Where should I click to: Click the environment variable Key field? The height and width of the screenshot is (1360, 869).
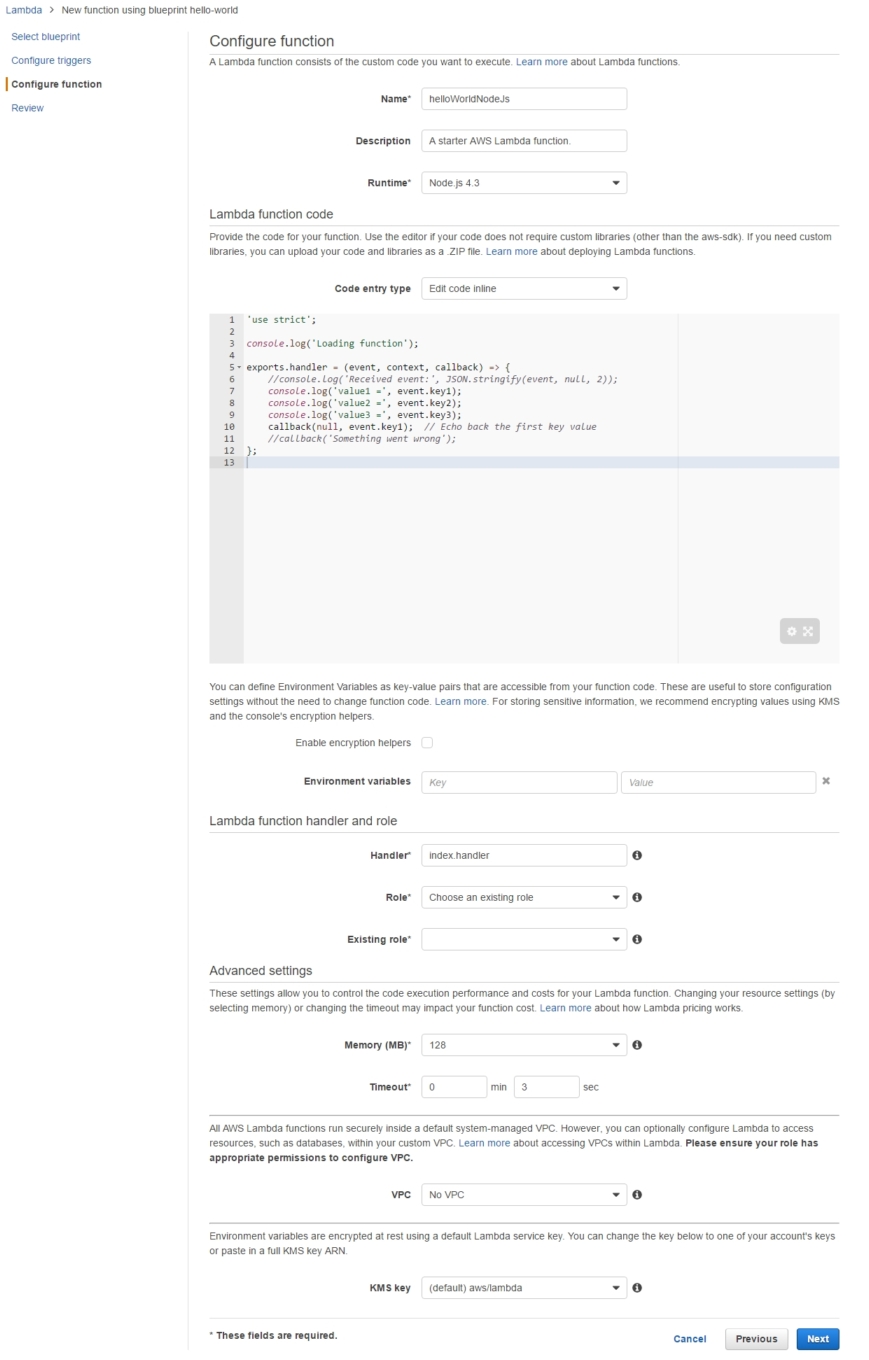point(519,782)
